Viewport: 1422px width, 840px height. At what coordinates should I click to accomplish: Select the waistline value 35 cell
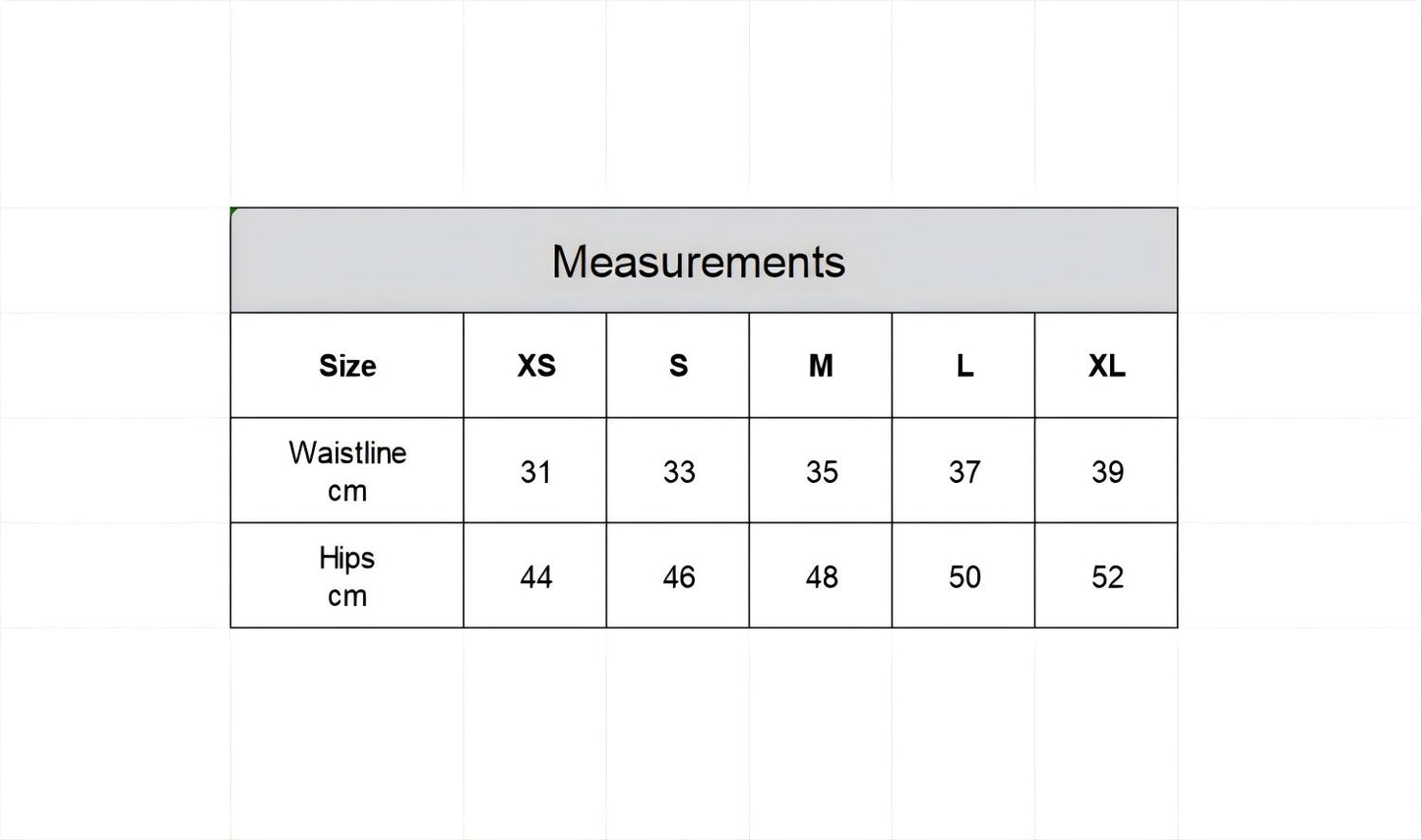821,471
